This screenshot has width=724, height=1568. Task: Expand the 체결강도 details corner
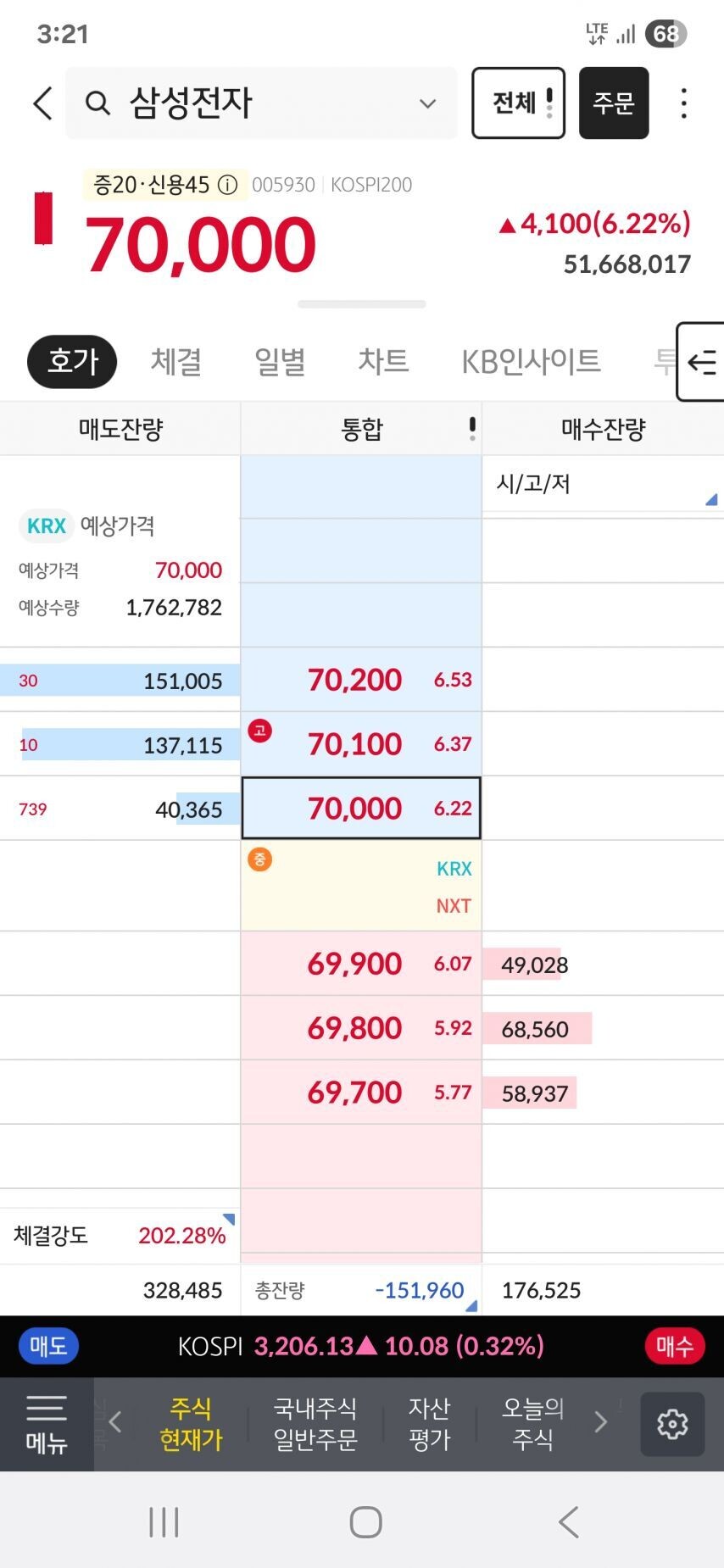(x=228, y=1220)
